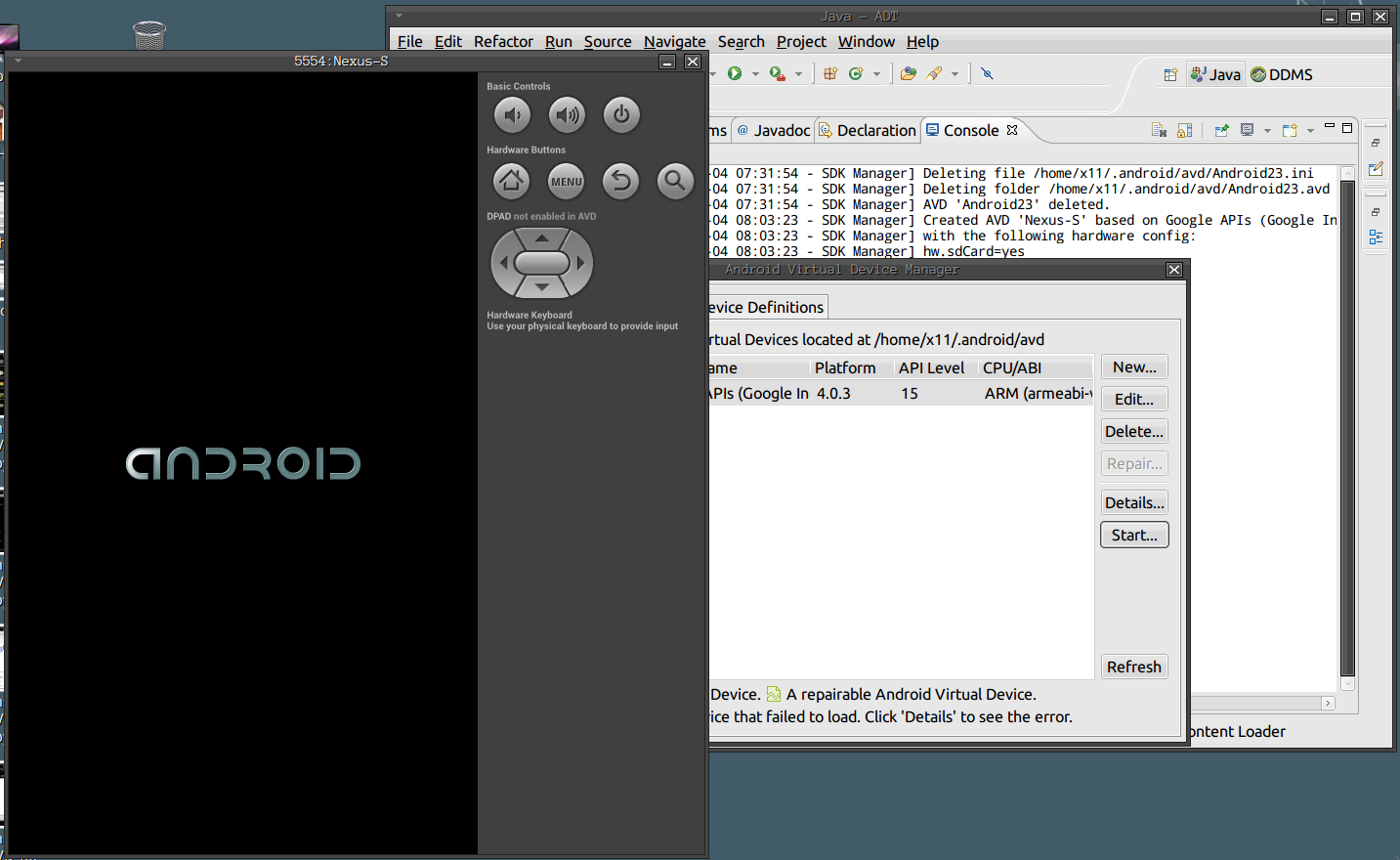The width and height of the screenshot is (1400, 860).
Task: Click Start... in AVD Manager
Action: pos(1134,535)
